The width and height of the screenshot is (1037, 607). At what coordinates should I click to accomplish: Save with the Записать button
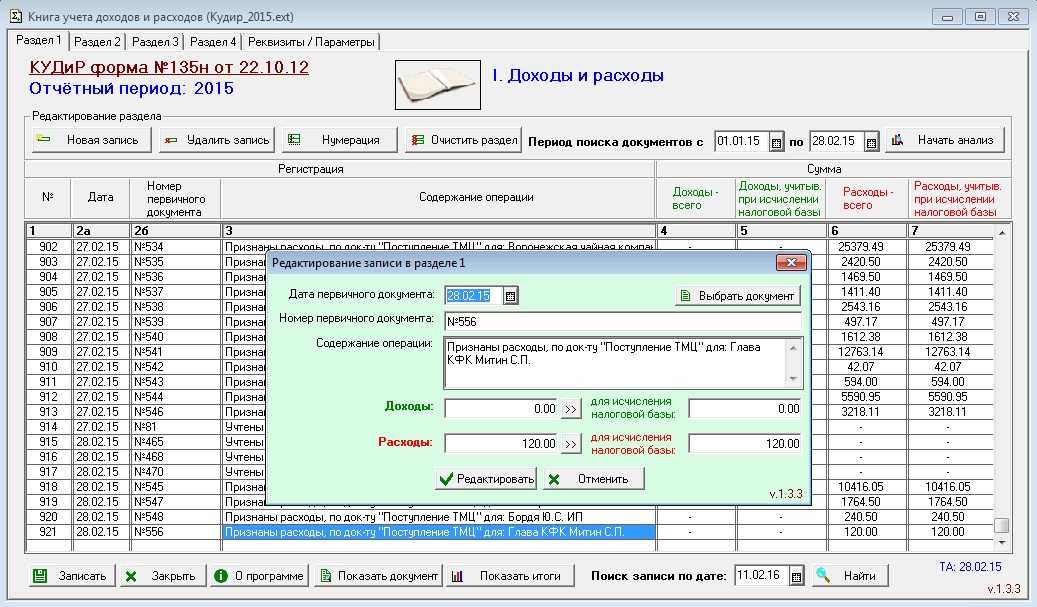point(70,576)
